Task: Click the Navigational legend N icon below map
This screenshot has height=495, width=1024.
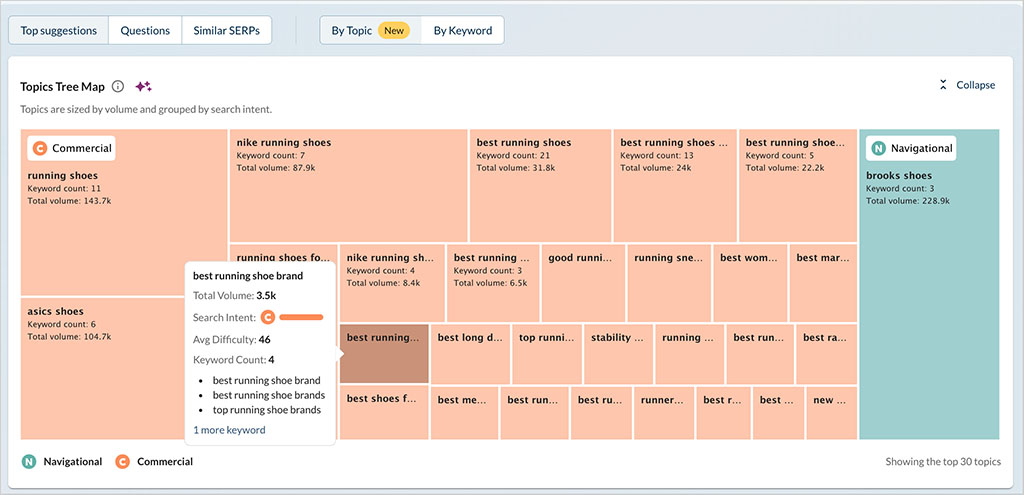Action: (29, 462)
